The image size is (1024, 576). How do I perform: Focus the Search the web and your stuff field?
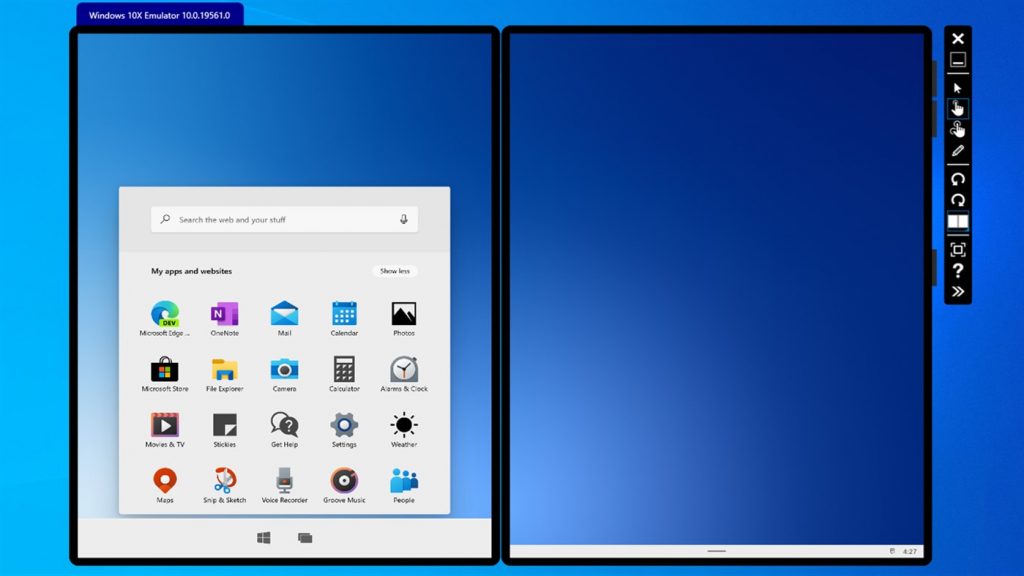click(284, 219)
